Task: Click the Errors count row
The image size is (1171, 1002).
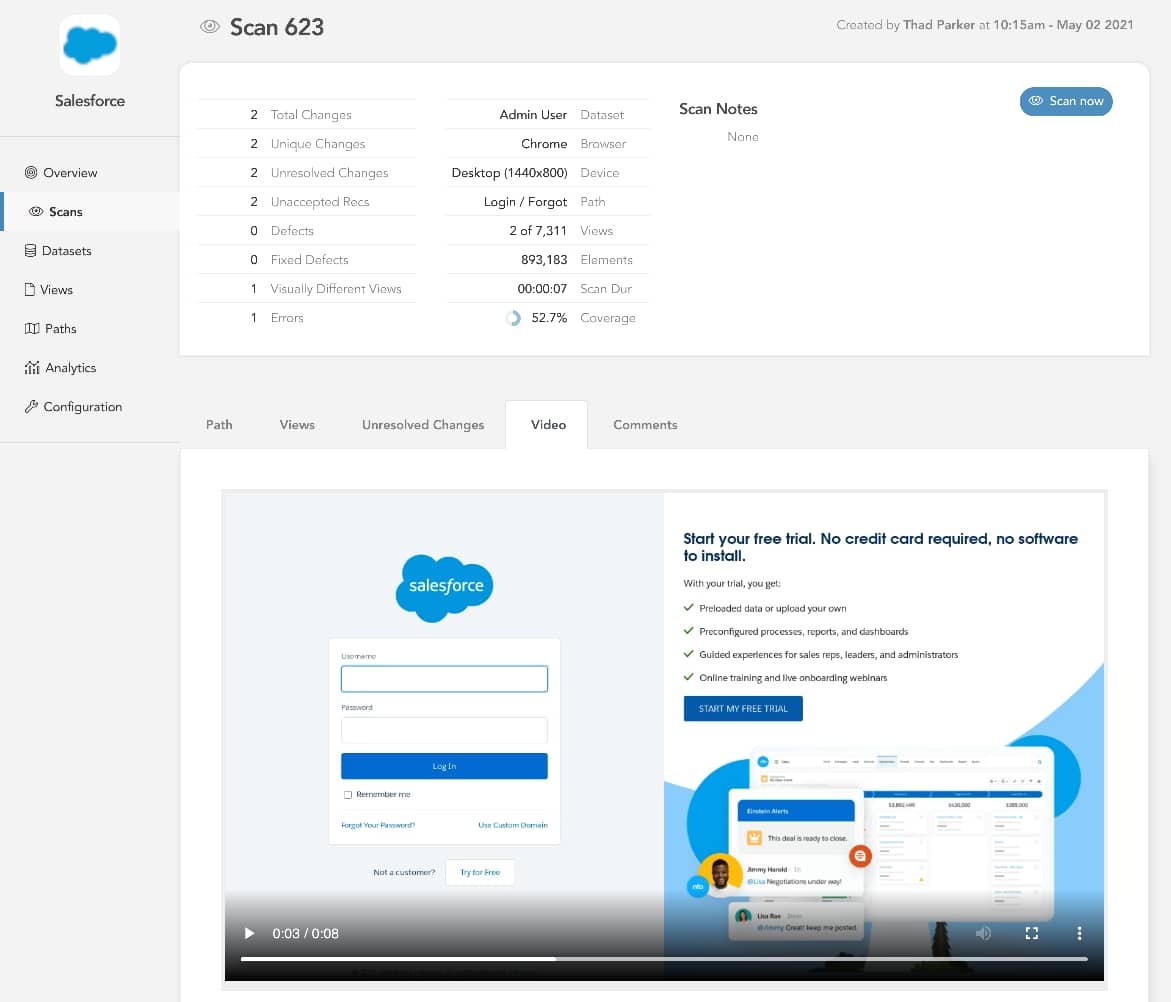Action: tap(306, 318)
